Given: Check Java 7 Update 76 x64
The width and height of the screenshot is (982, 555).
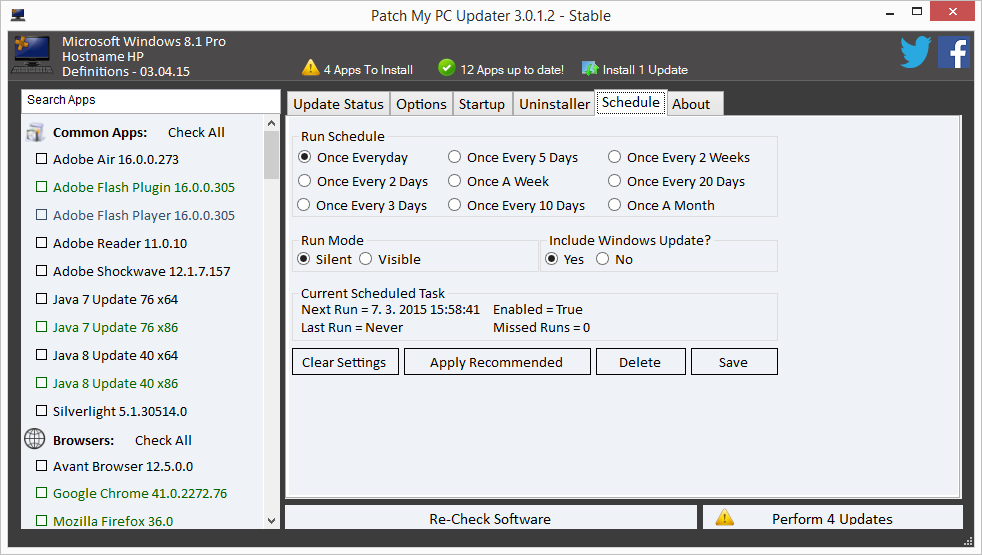Looking at the screenshot, I should tap(41, 299).
